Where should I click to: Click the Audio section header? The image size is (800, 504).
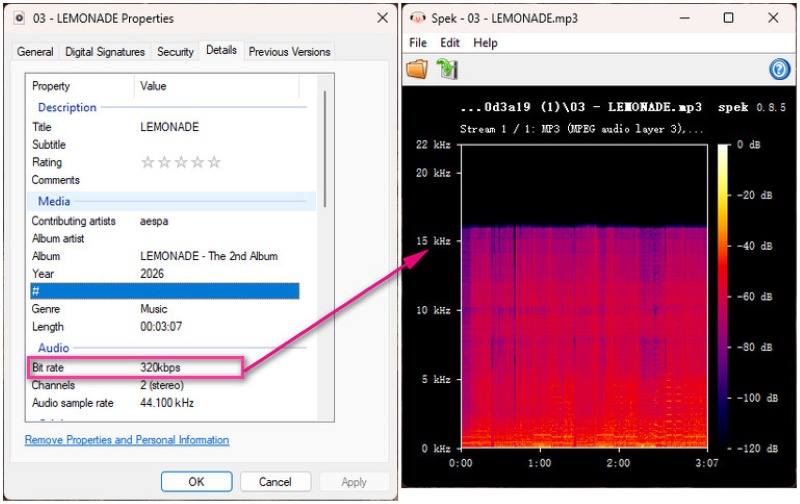tap(54, 348)
